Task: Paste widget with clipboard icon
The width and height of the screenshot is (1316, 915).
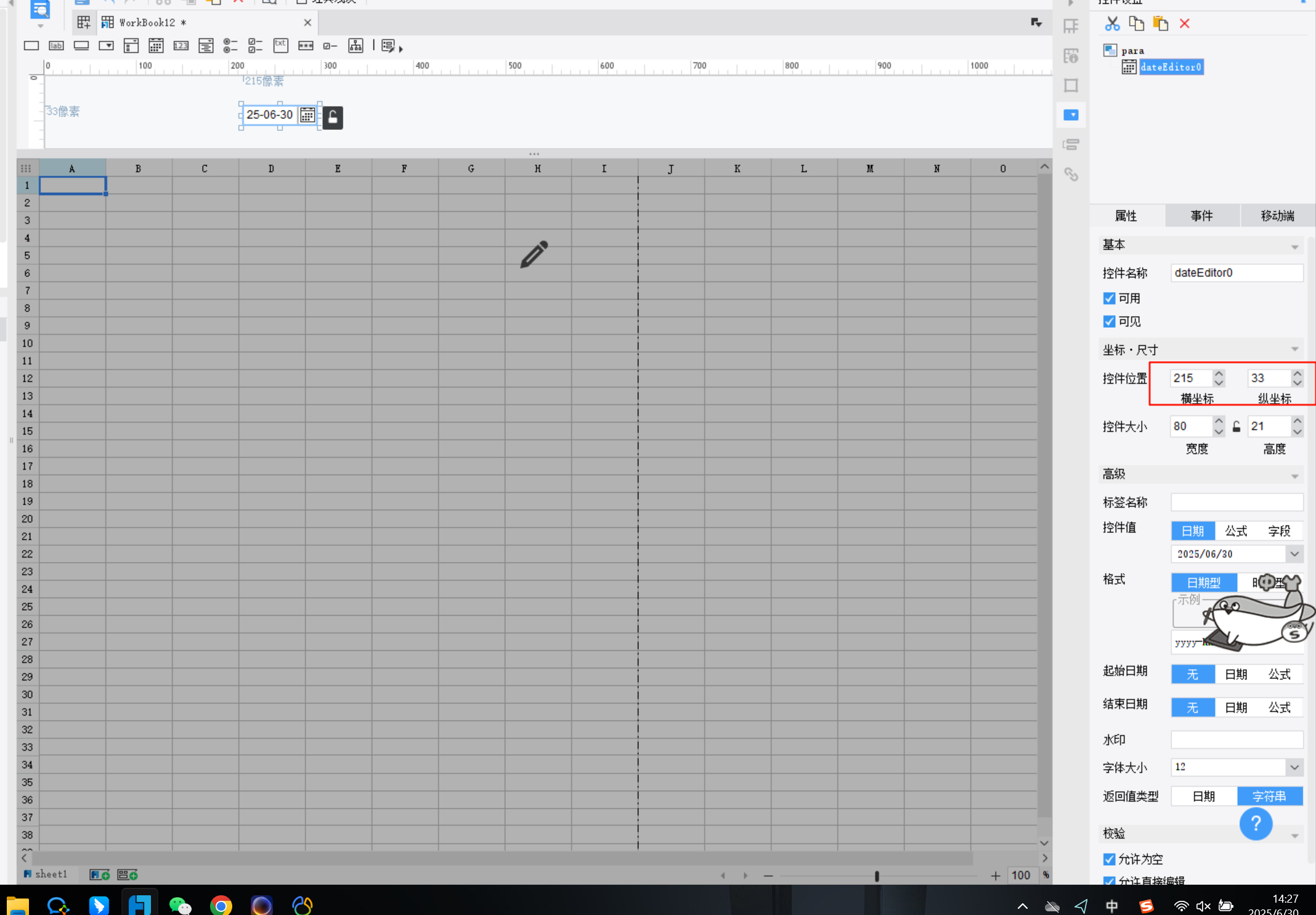Action: 1161,23
